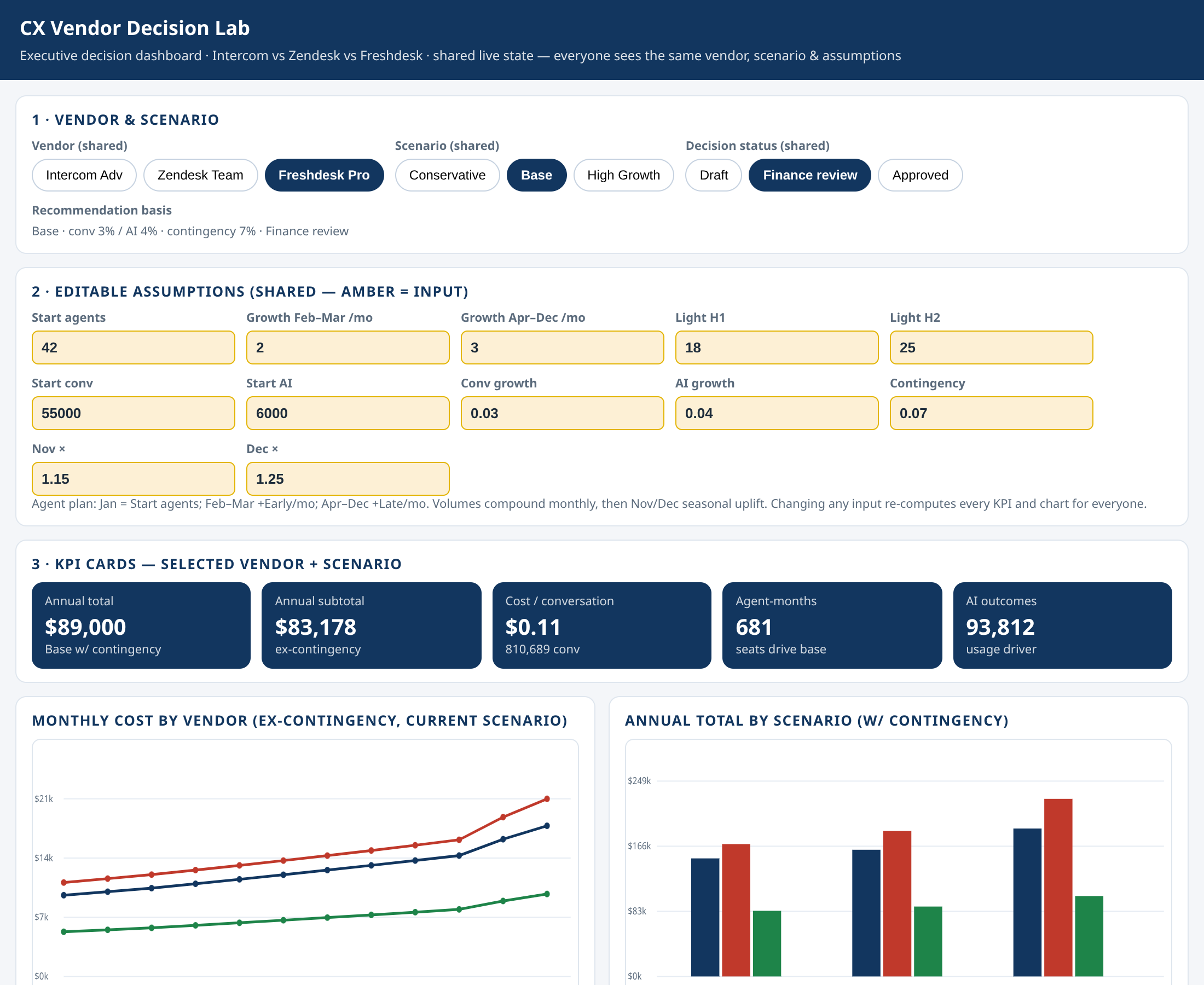Click the middle group's red bar
Image resolution: width=1204 pixels, height=985 pixels.
[897, 904]
